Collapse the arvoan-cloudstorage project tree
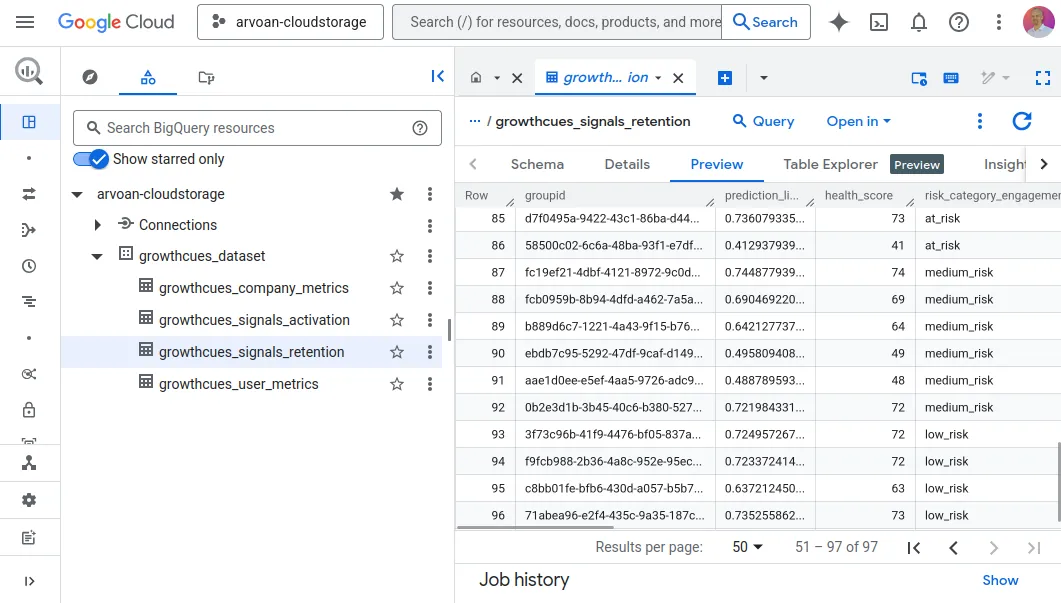The width and height of the screenshot is (1061, 603). point(77,194)
